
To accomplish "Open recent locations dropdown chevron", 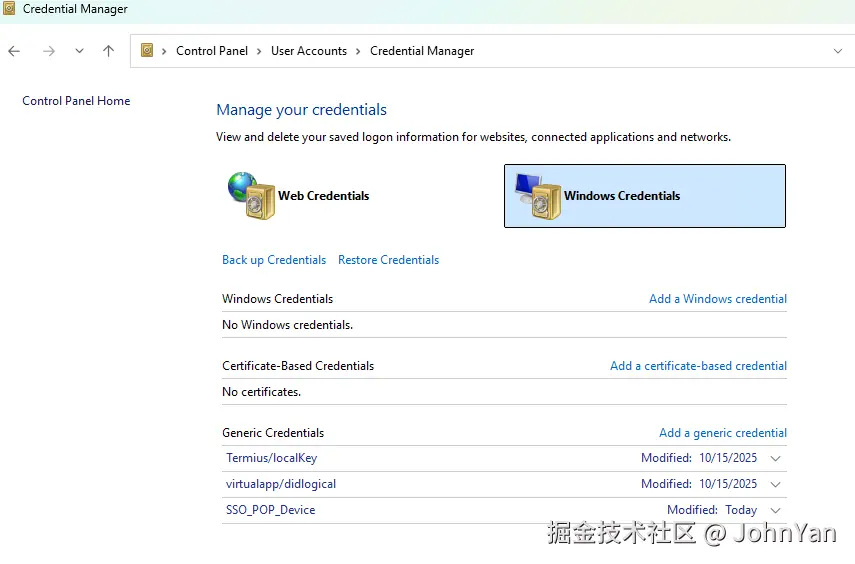I will pos(79,51).
